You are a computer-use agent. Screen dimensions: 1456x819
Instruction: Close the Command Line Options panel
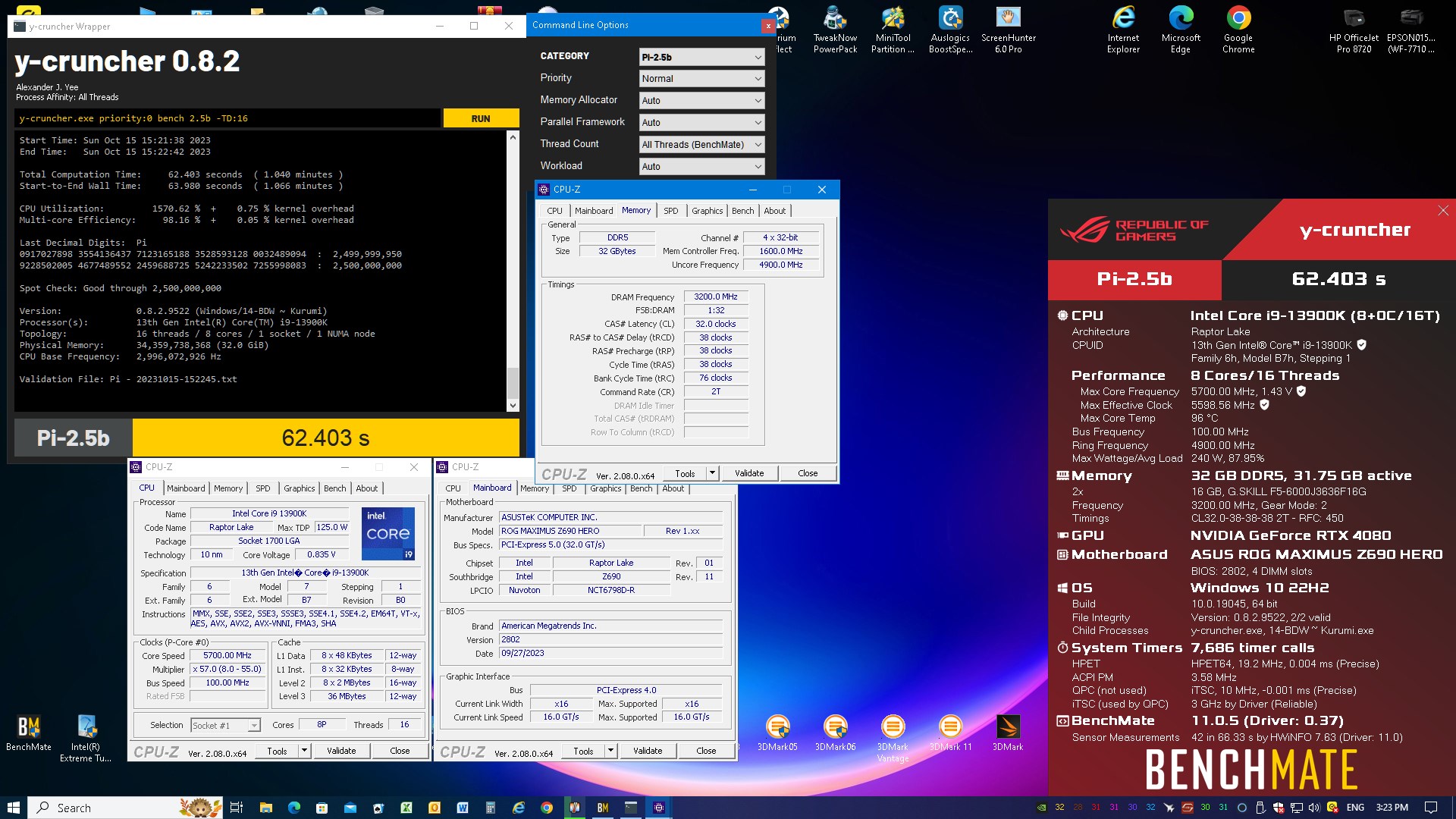768,25
